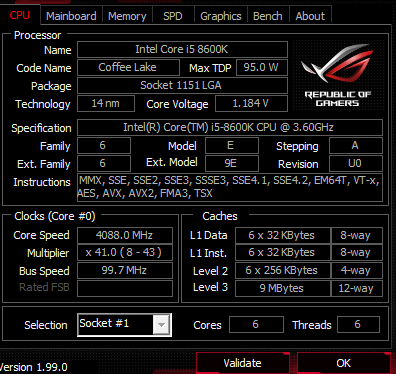Click the Threads count value 6
This screenshot has height=374, width=396.
coord(358,324)
